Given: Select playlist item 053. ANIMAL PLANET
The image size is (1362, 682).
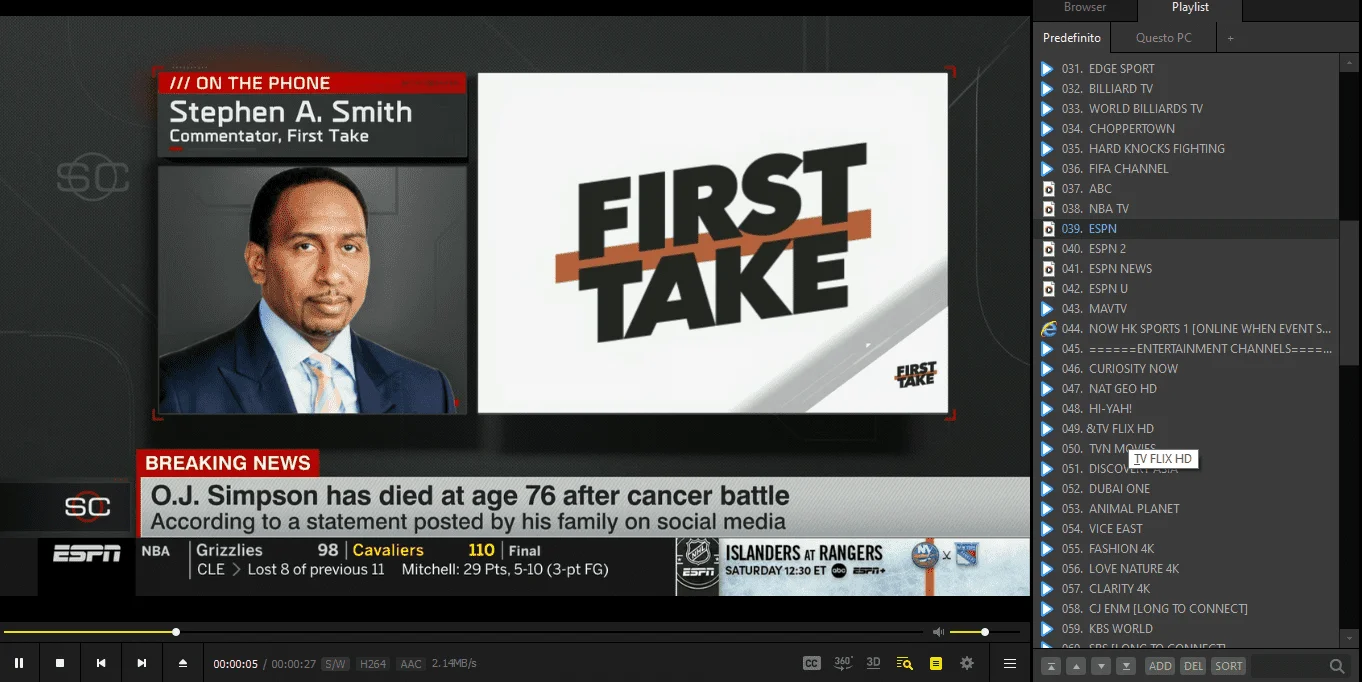Looking at the screenshot, I should click(1187, 509).
